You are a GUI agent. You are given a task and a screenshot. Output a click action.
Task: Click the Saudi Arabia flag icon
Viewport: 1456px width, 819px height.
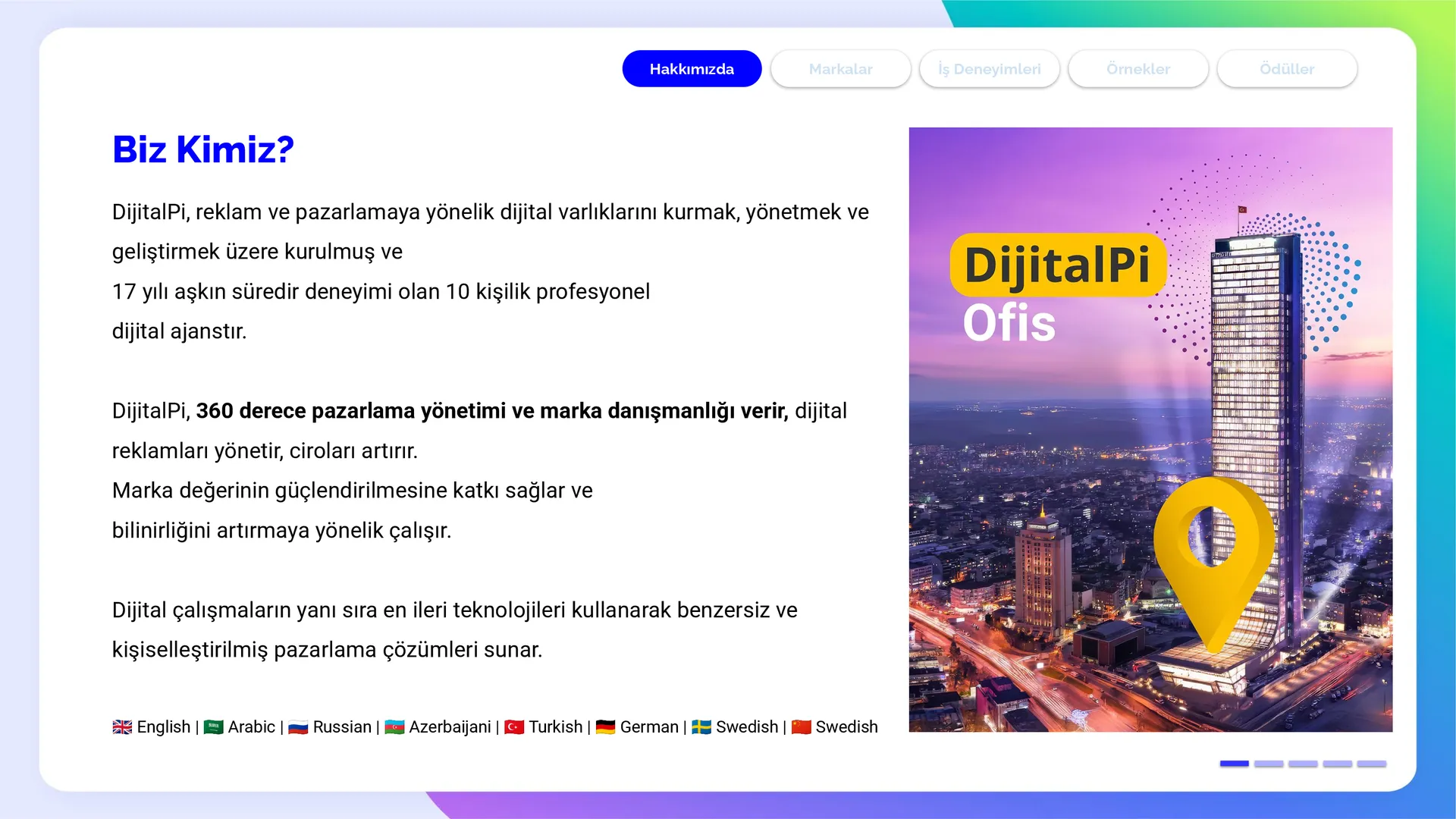coord(213,727)
